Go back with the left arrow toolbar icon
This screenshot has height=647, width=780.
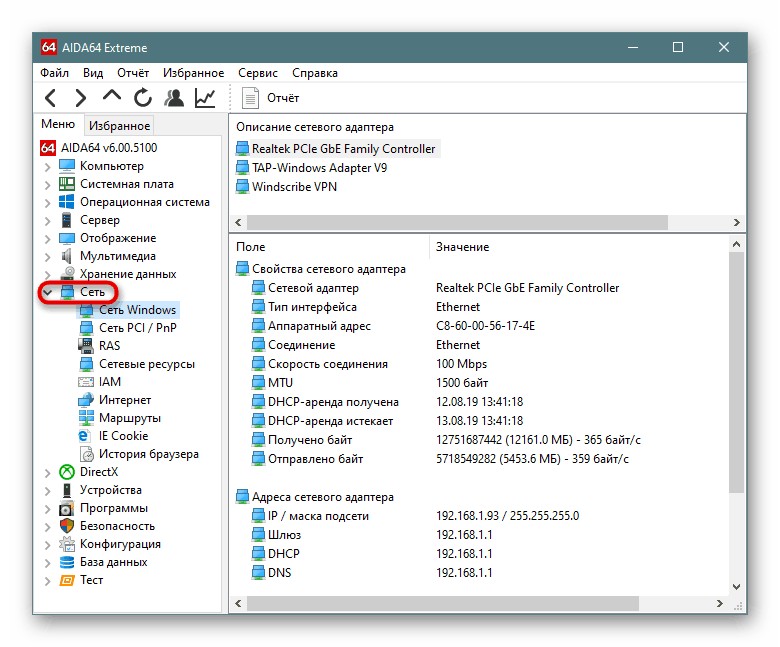[x=50, y=98]
